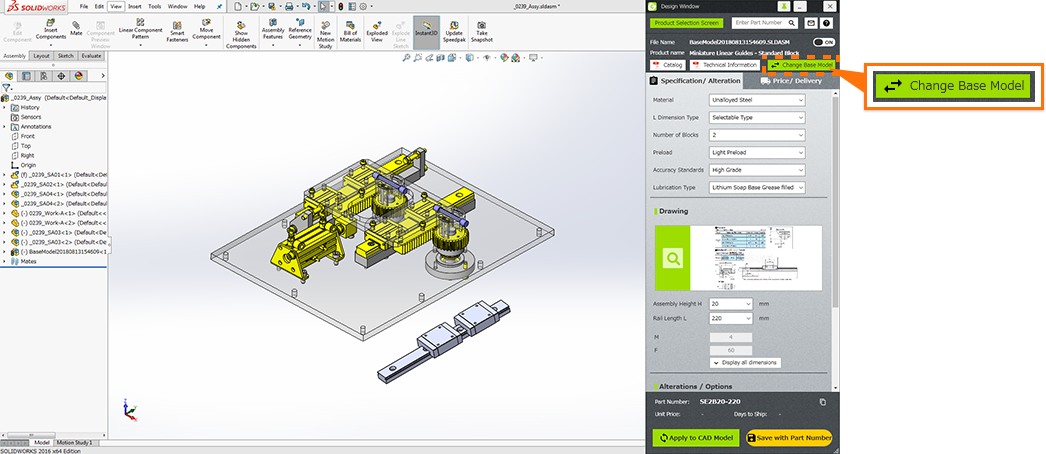This screenshot has height=454, width=1046.
Task: Open the Tools menu
Action: point(154,6)
